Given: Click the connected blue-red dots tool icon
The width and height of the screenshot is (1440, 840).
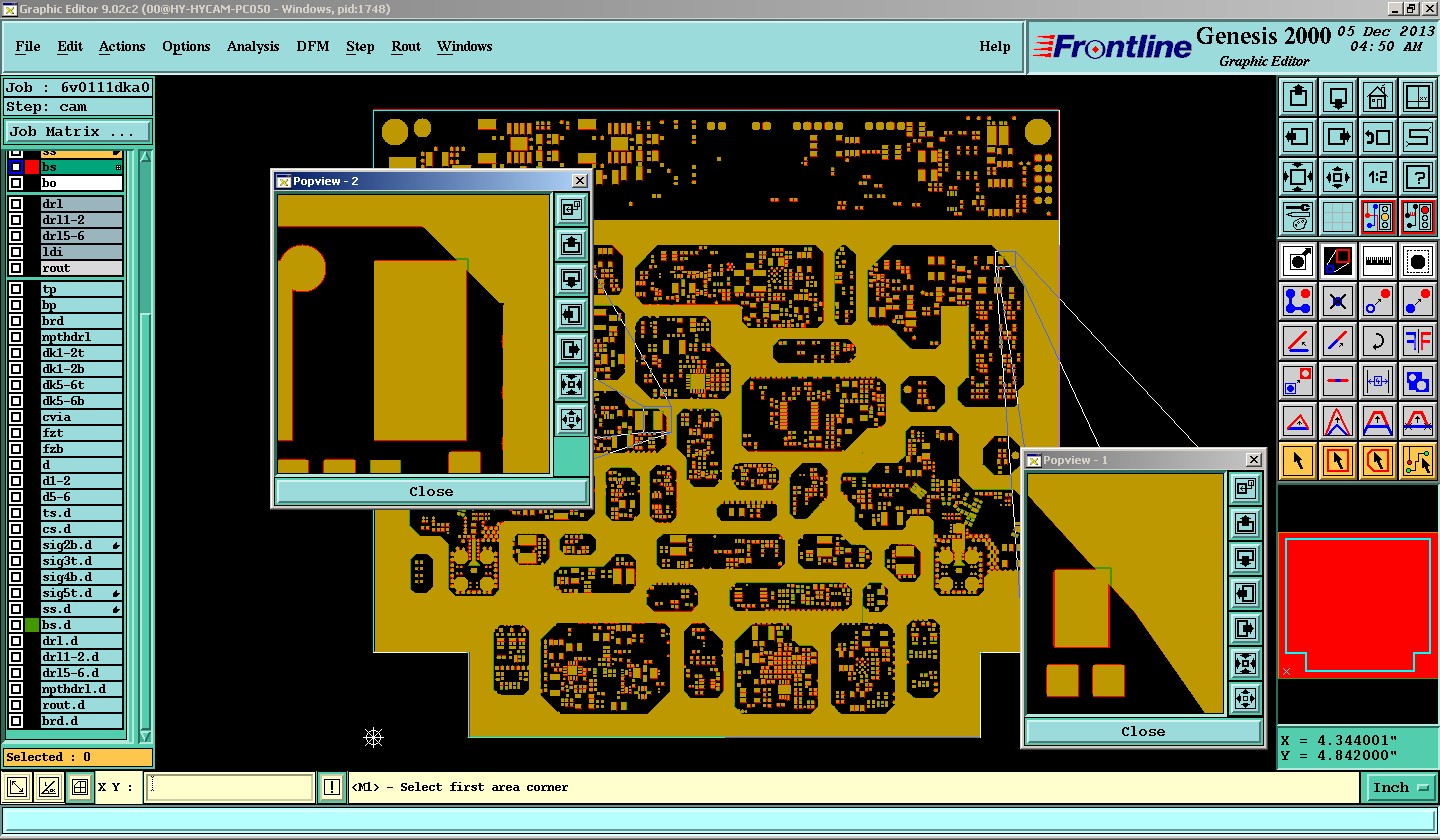Looking at the screenshot, I should click(1298, 301).
